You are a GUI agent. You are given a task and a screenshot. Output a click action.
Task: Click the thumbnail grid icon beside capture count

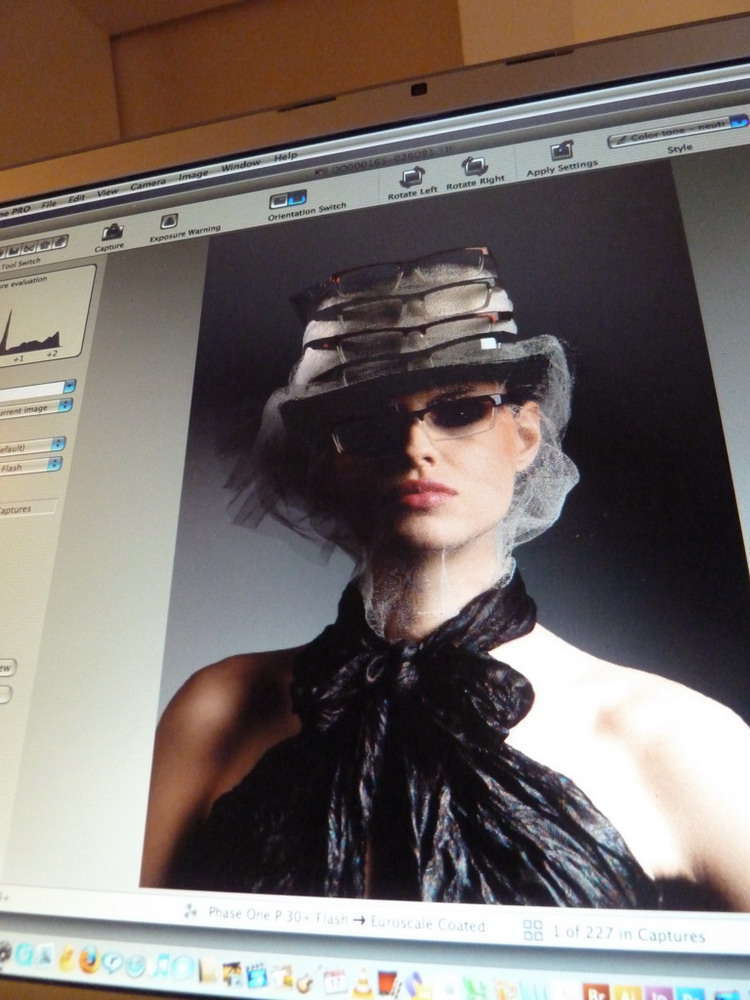point(533,930)
